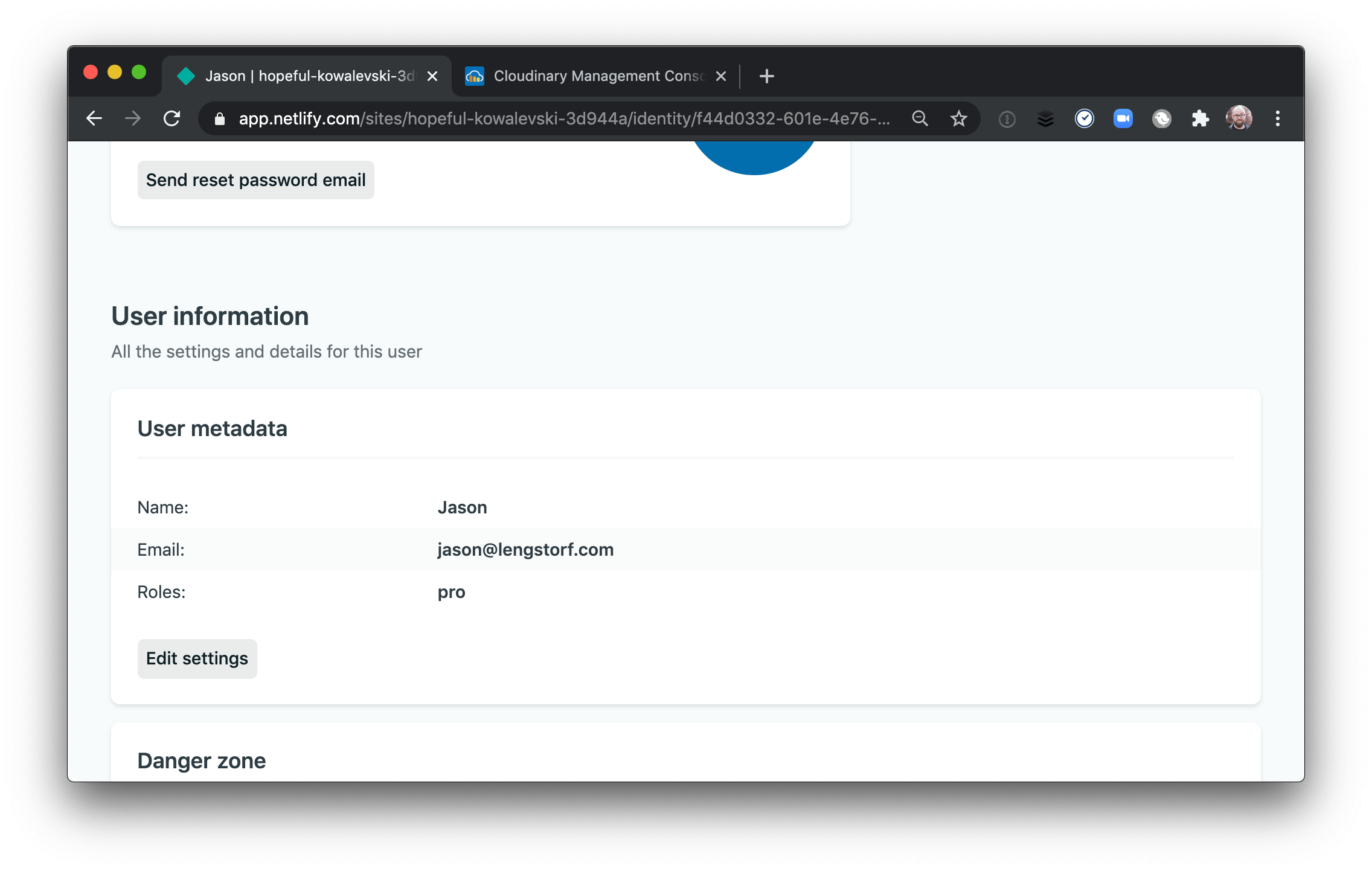Open the Extensions puzzle-piece menu

pyautogui.click(x=1200, y=118)
